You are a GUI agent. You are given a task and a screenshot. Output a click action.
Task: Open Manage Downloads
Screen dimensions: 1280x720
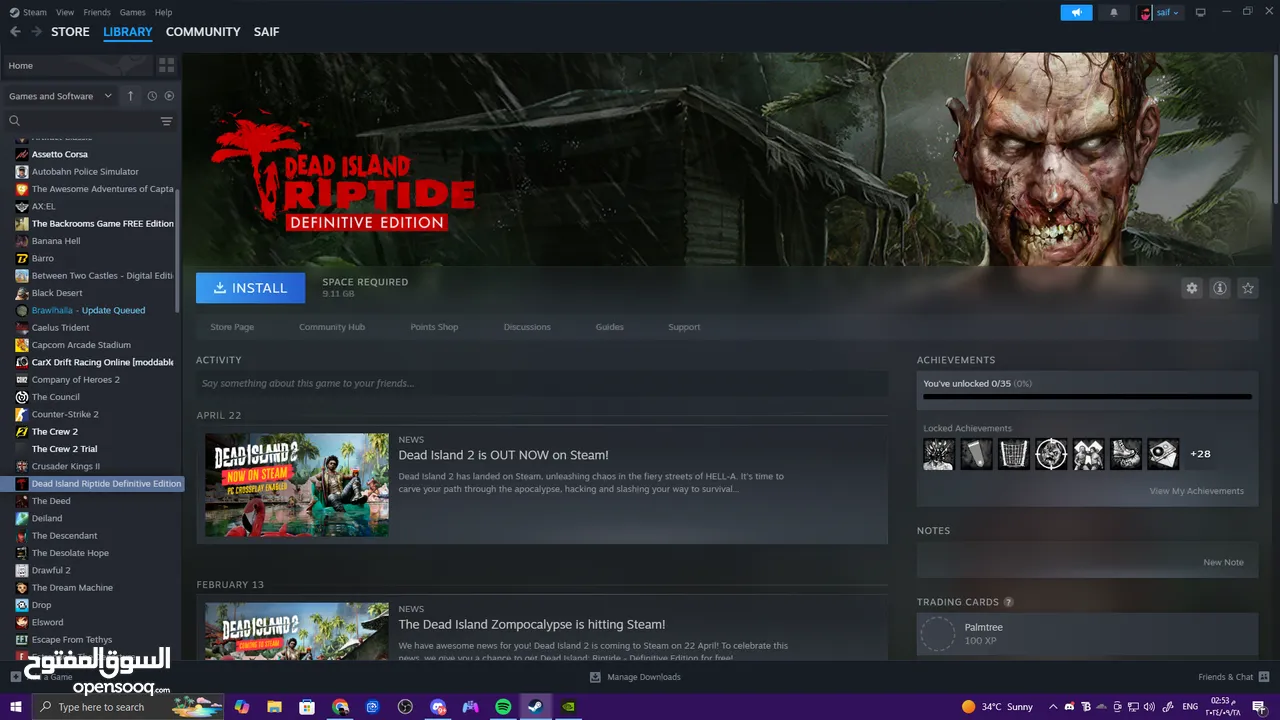coord(635,677)
